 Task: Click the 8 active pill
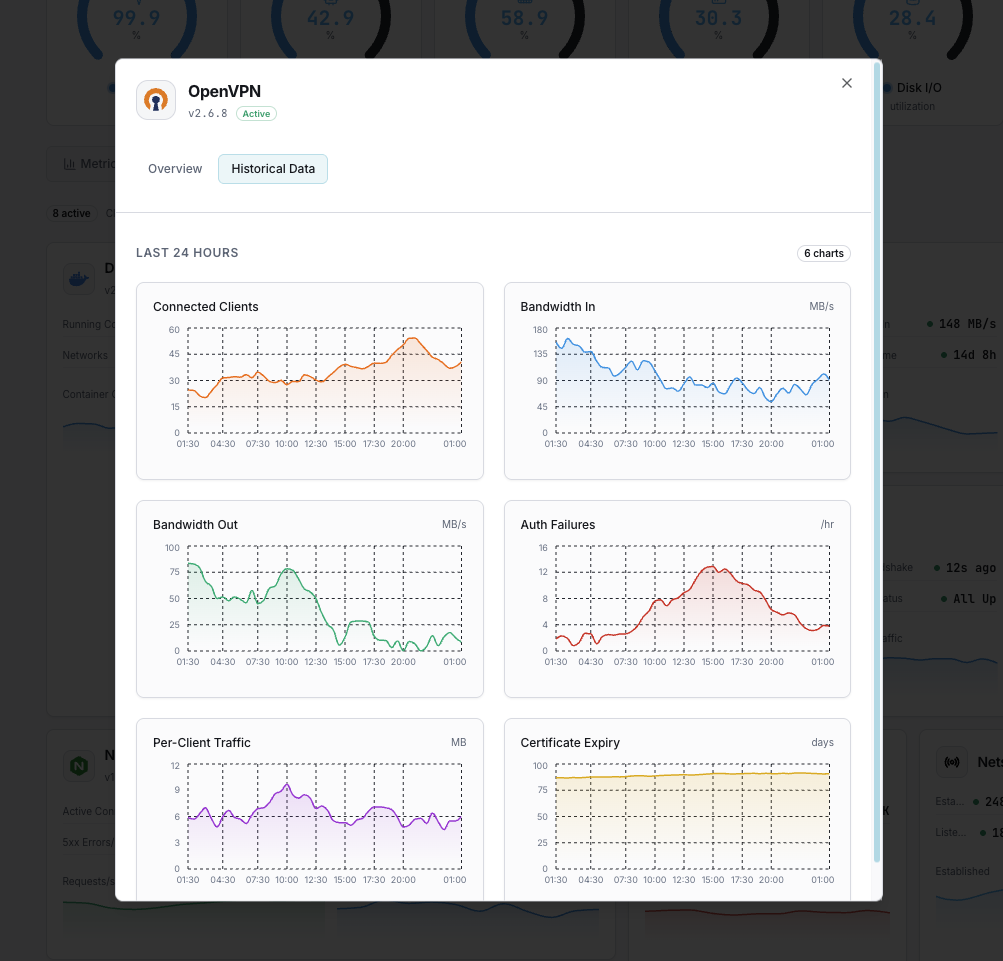(x=70, y=213)
